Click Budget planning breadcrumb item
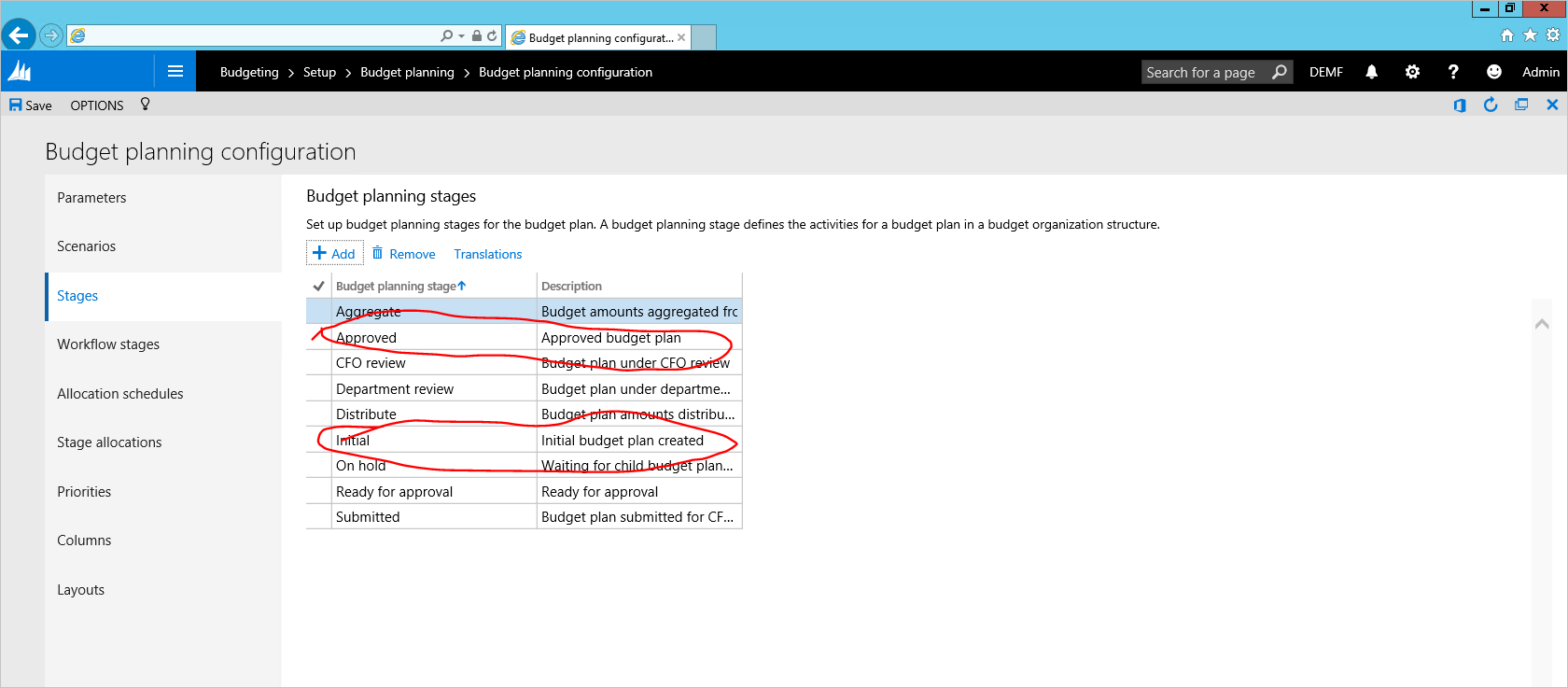1568x688 pixels. pyautogui.click(x=407, y=72)
